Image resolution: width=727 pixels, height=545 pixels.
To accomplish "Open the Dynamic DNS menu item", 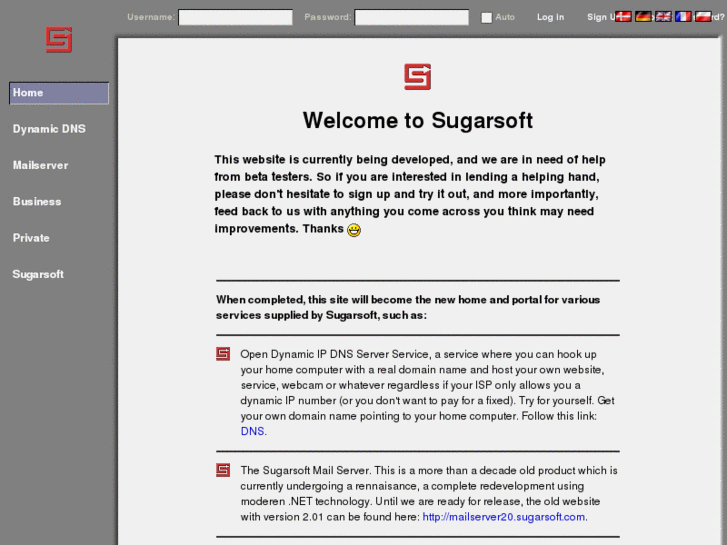I will coord(49,129).
